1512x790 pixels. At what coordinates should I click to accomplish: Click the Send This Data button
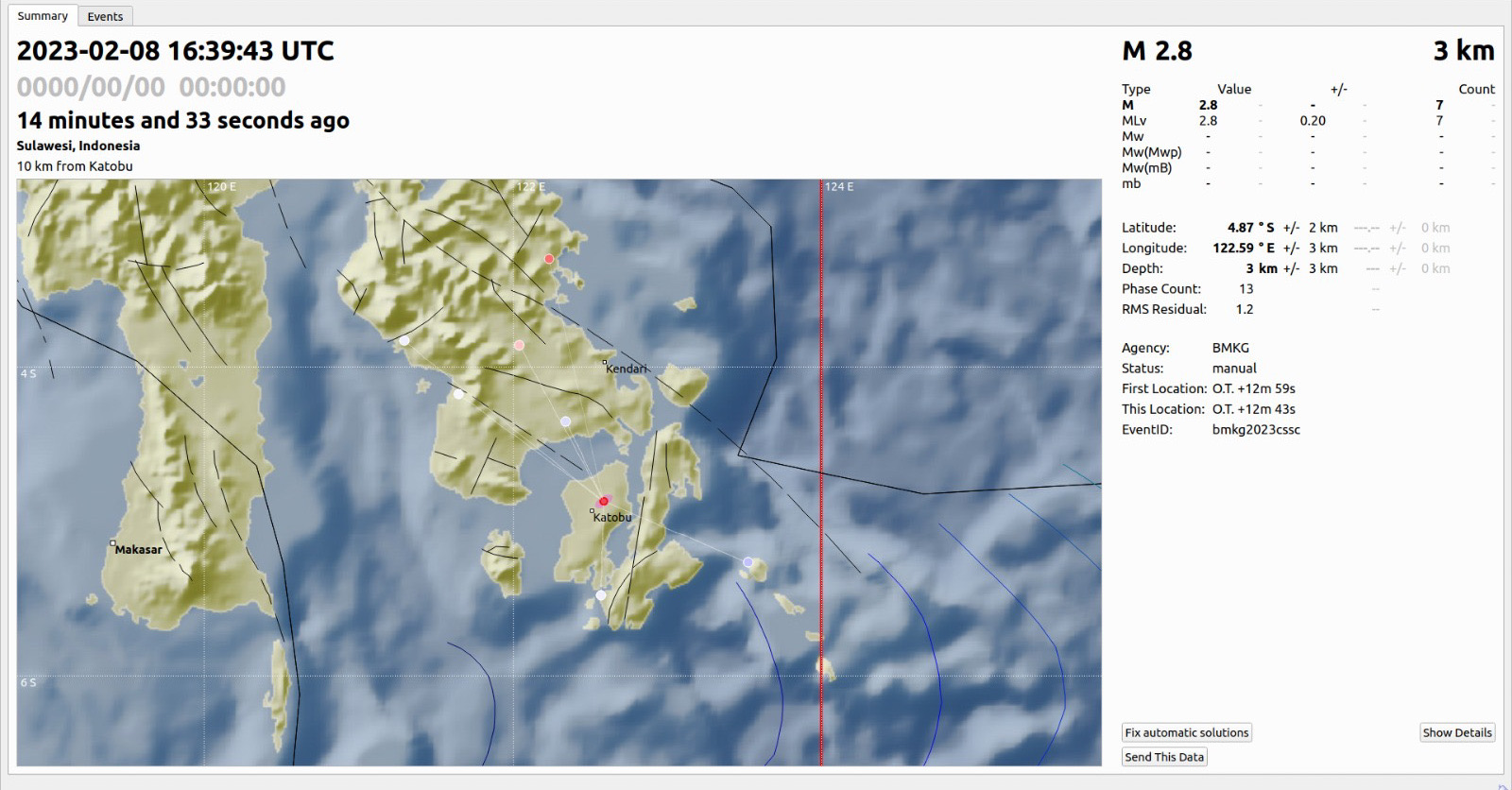click(x=1164, y=757)
